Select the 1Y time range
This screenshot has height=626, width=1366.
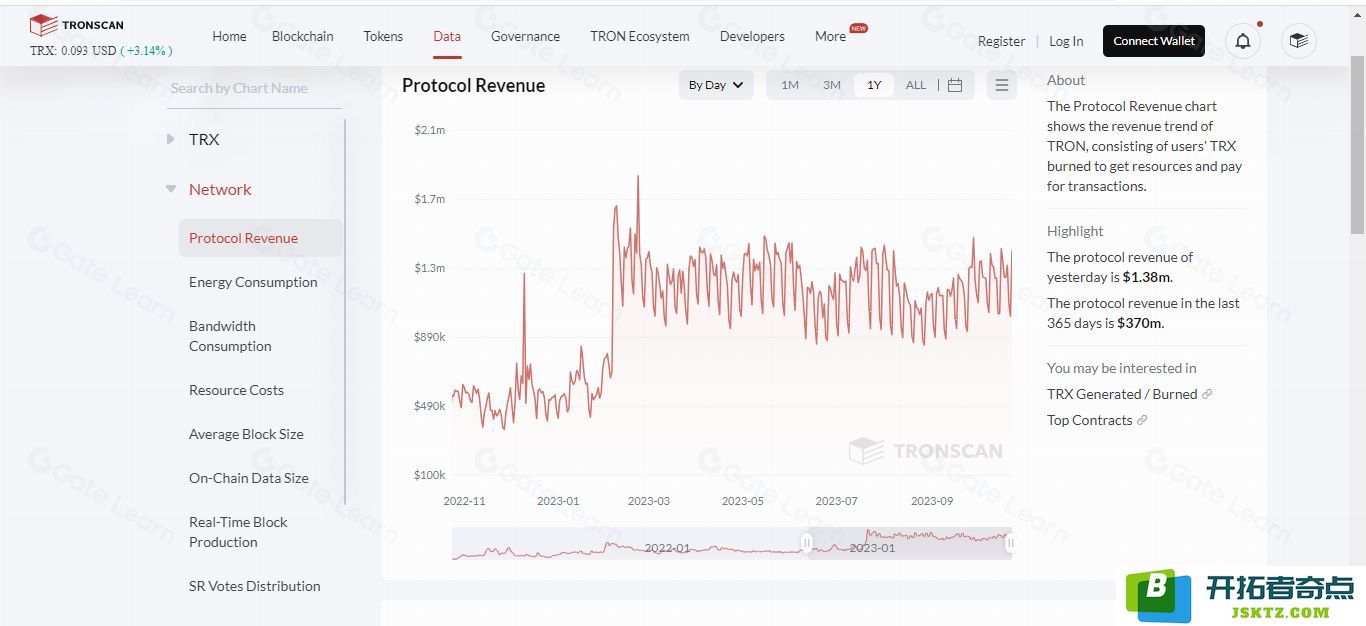tap(874, 85)
